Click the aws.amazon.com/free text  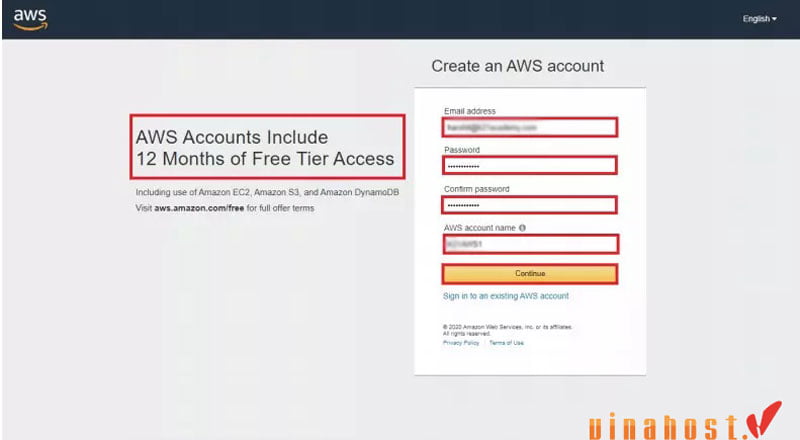[x=199, y=208]
